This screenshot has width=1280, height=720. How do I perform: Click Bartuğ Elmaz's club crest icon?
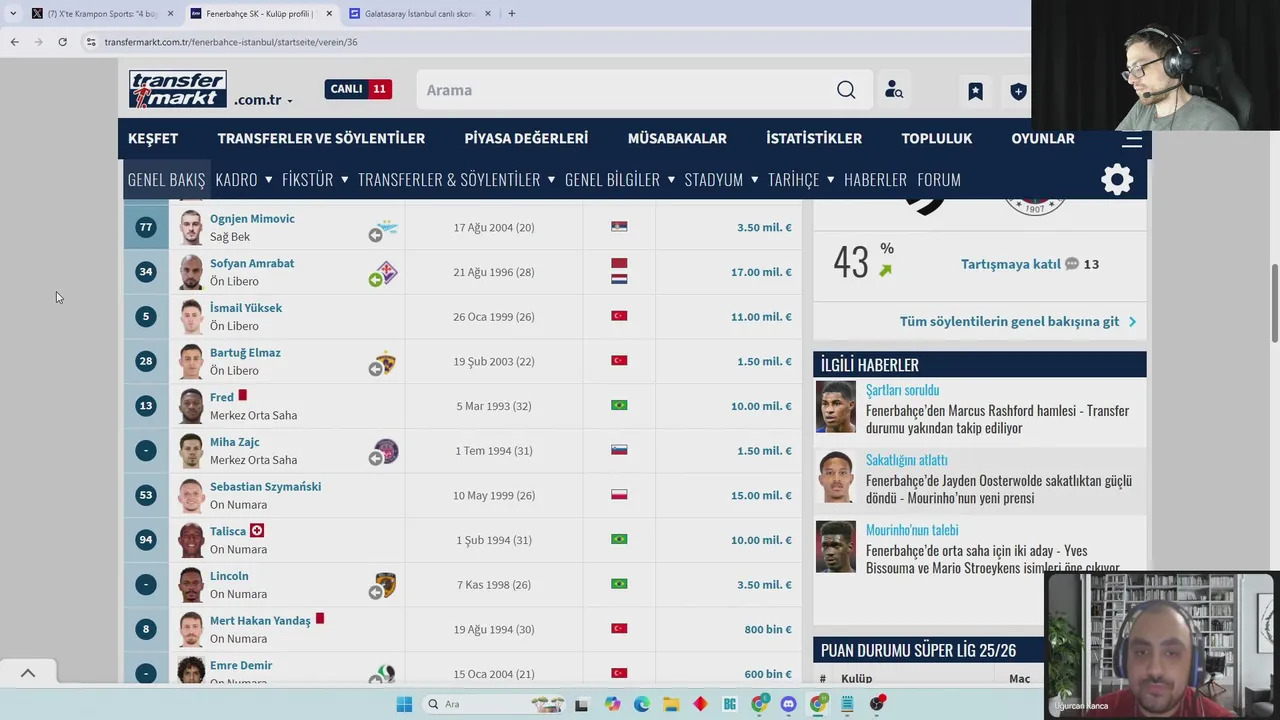click(x=386, y=362)
